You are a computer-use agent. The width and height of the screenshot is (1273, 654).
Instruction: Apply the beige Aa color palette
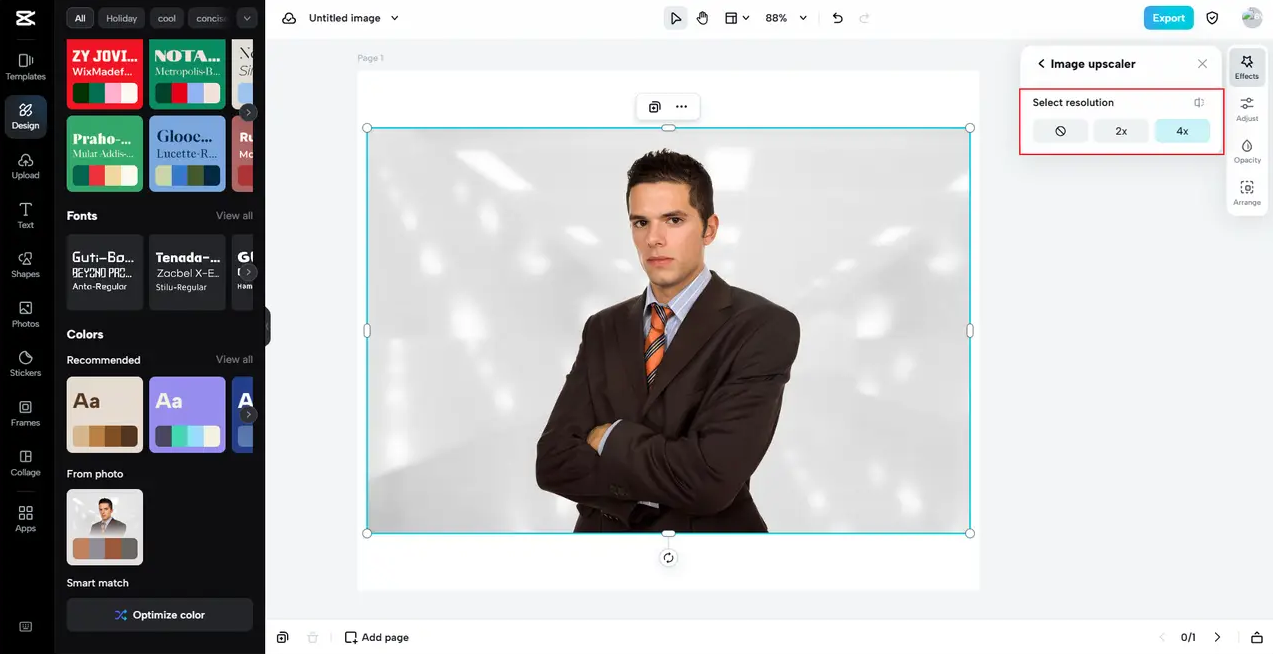point(105,414)
